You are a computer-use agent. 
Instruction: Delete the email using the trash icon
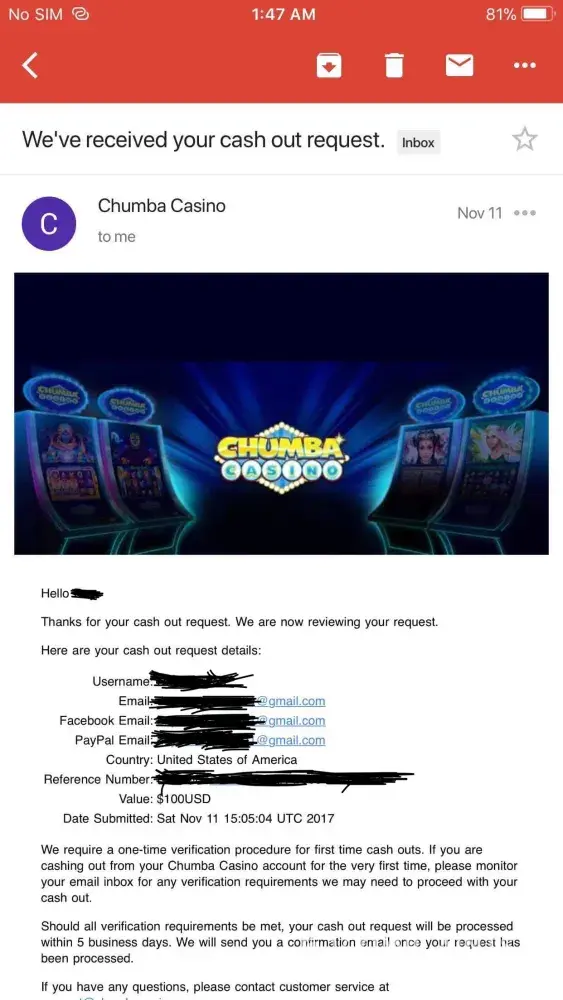394,65
